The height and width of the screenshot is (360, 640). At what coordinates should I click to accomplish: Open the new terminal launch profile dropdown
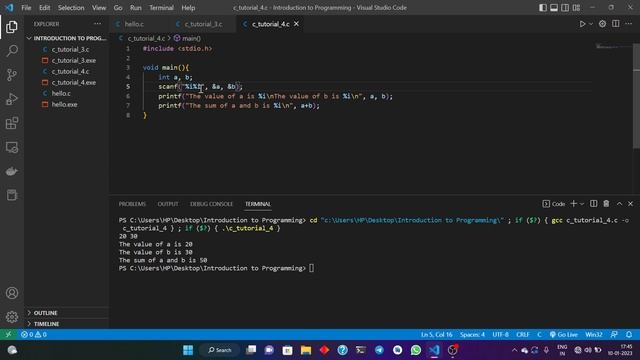click(x=582, y=204)
